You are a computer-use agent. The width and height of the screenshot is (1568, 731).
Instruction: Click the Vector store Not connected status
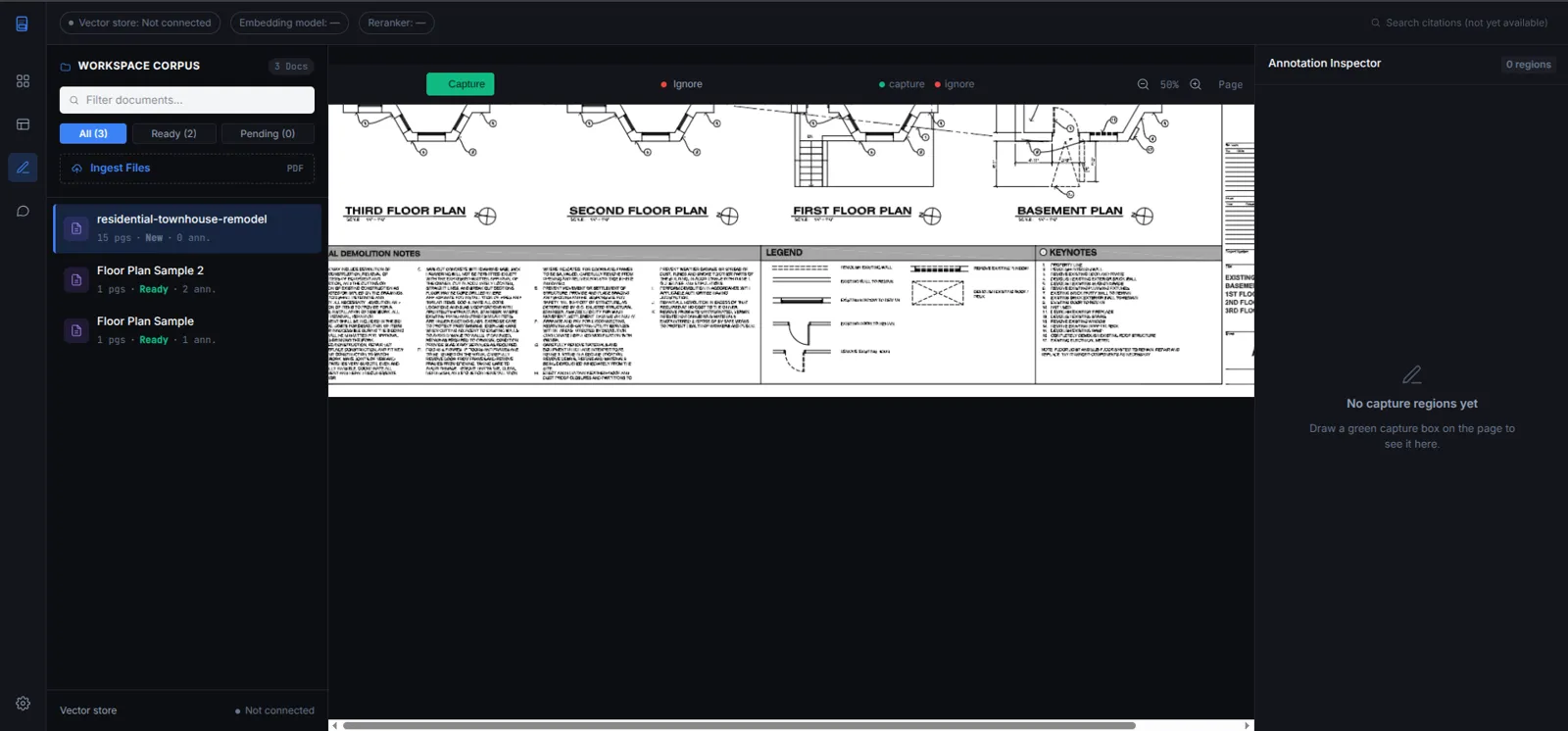pyautogui.click(x=274, y=711)
